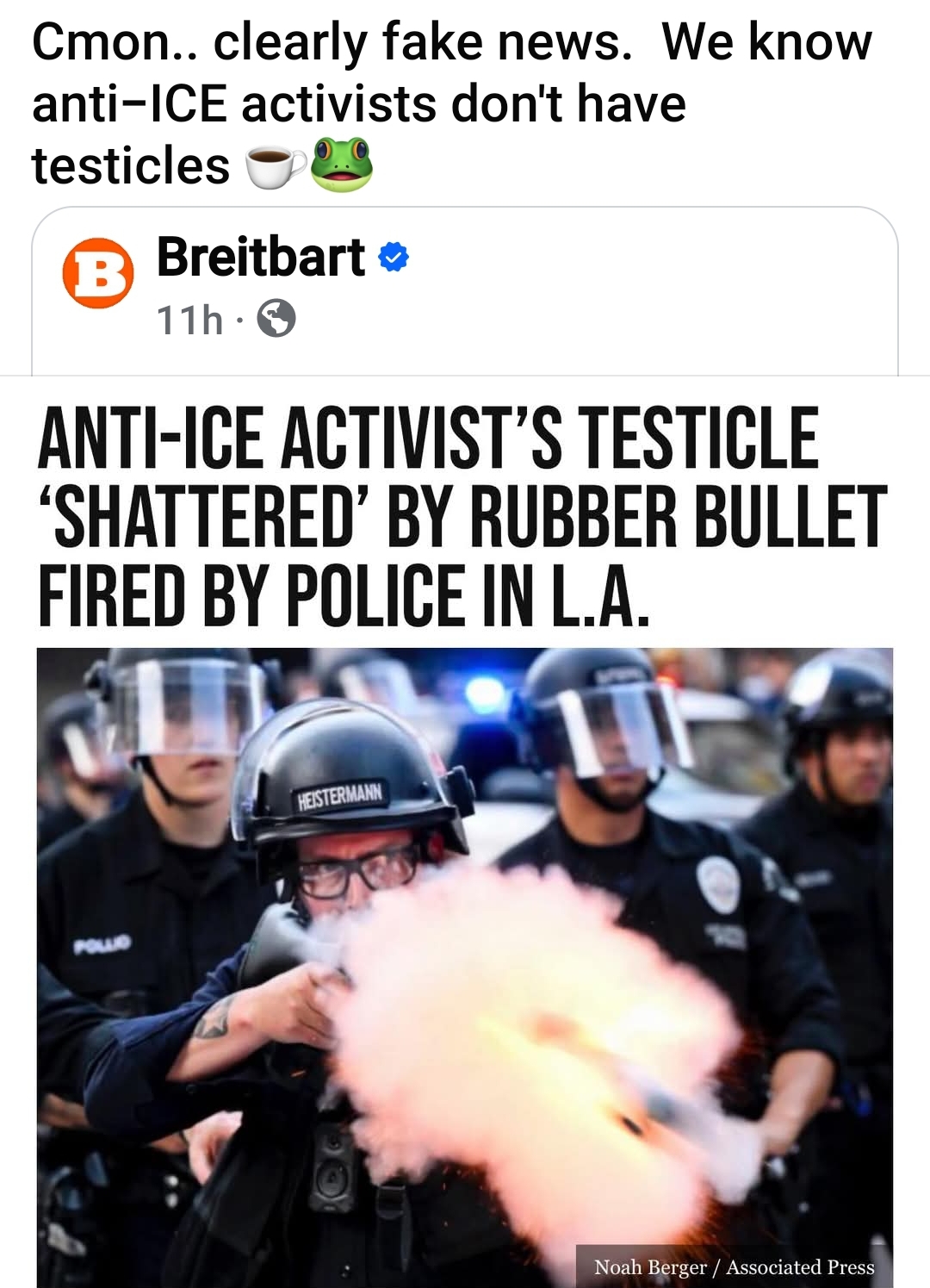Click the coffee cup emoji
Viewport: 930px width, 1288px height.
pyautogui.click(x=275, y=165)
